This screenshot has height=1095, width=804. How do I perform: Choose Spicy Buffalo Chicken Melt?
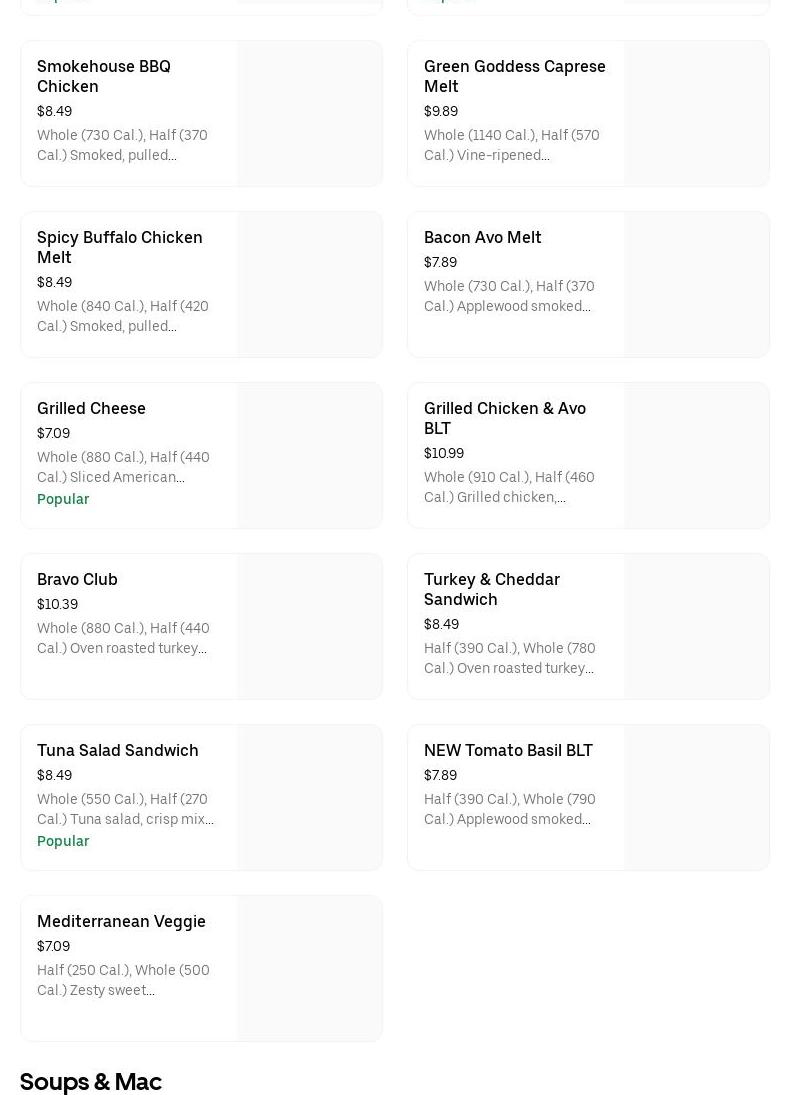(x=119, y=247)
